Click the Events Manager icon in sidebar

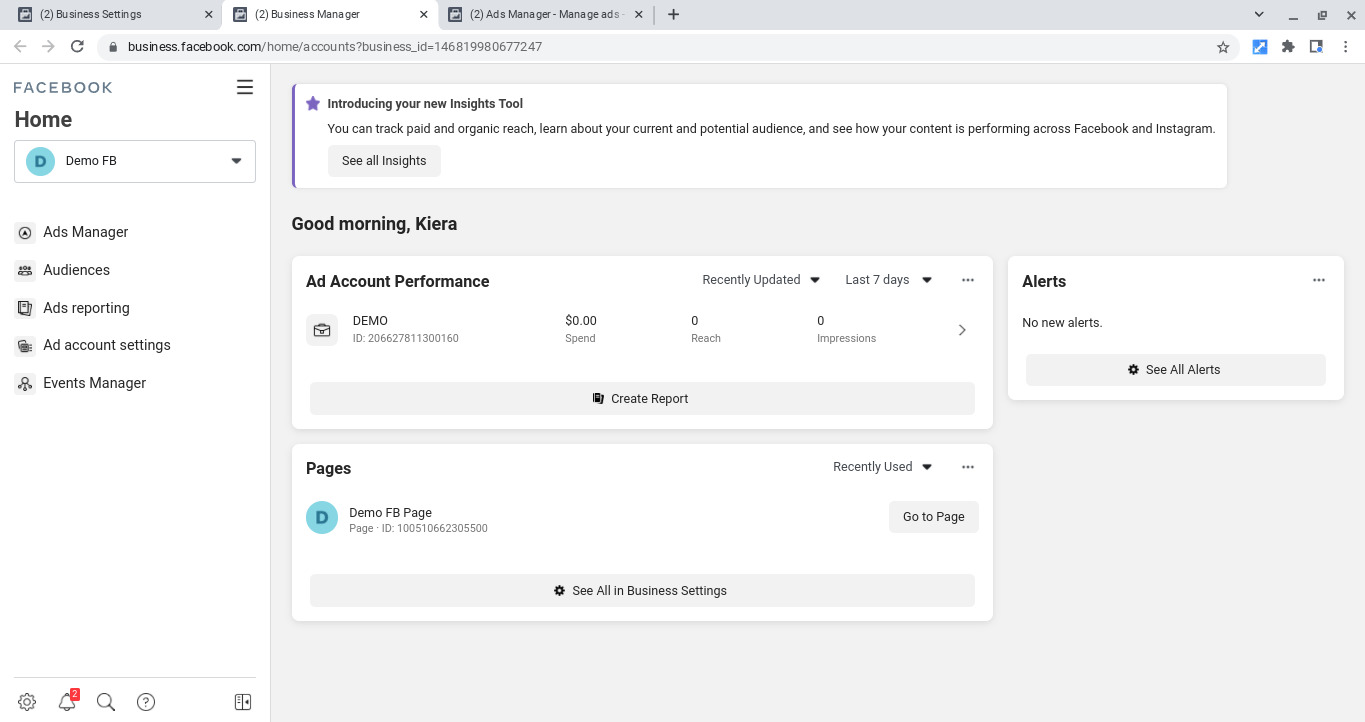click(25, 384)
